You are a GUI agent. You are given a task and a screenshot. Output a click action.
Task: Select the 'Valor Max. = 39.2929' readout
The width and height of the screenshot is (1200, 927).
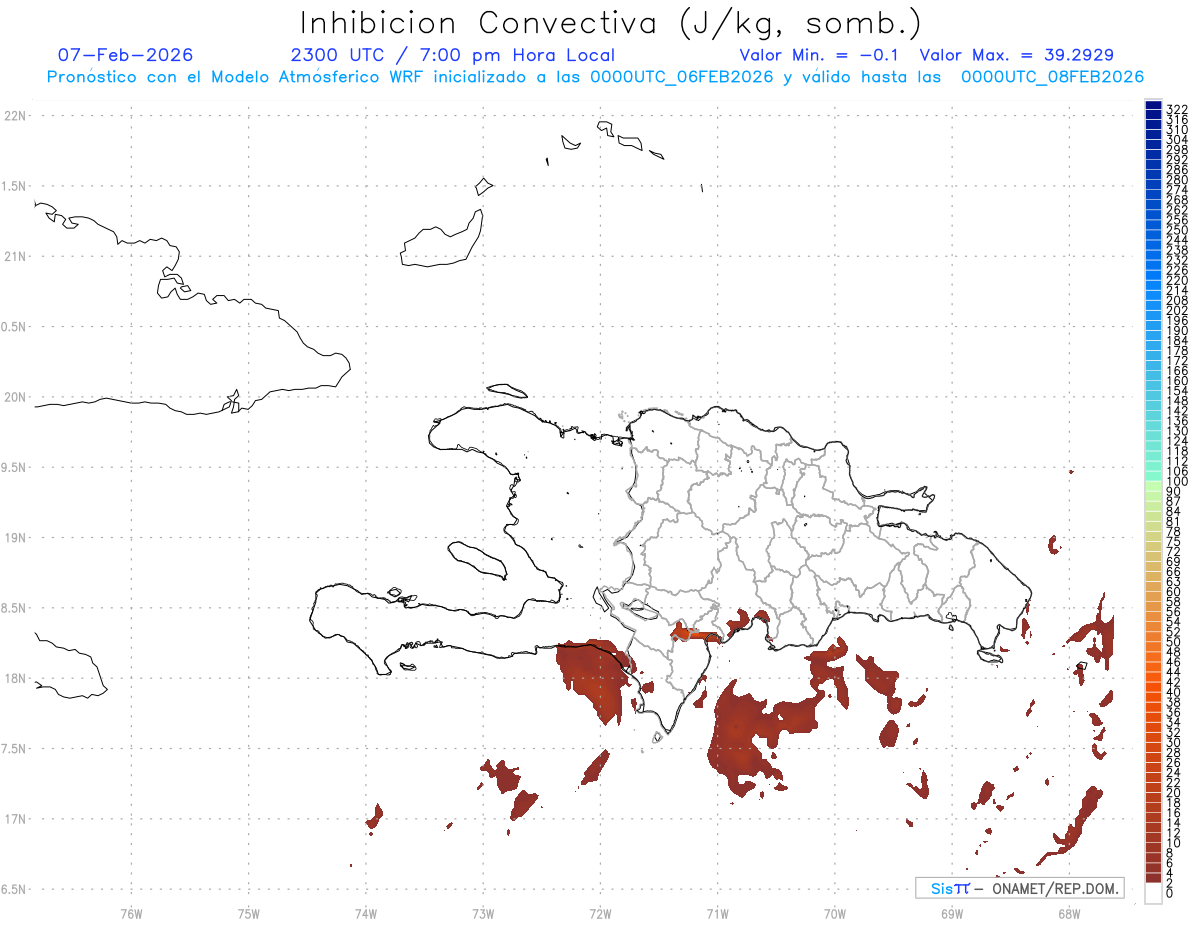click(x=1017, y=55)
